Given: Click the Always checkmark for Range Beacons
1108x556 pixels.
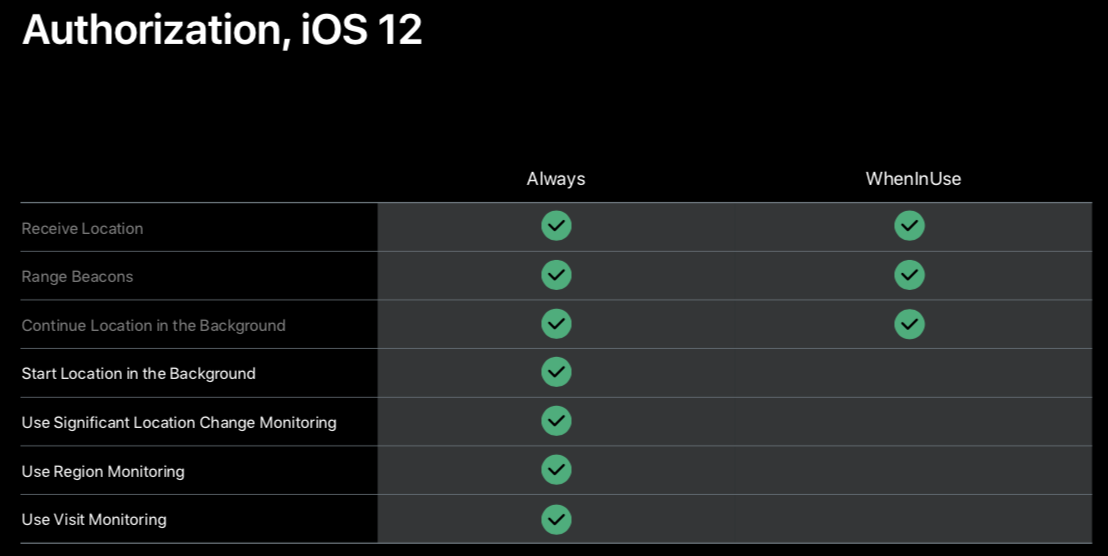Looking at the screenshot, I should tap(556, 275).
